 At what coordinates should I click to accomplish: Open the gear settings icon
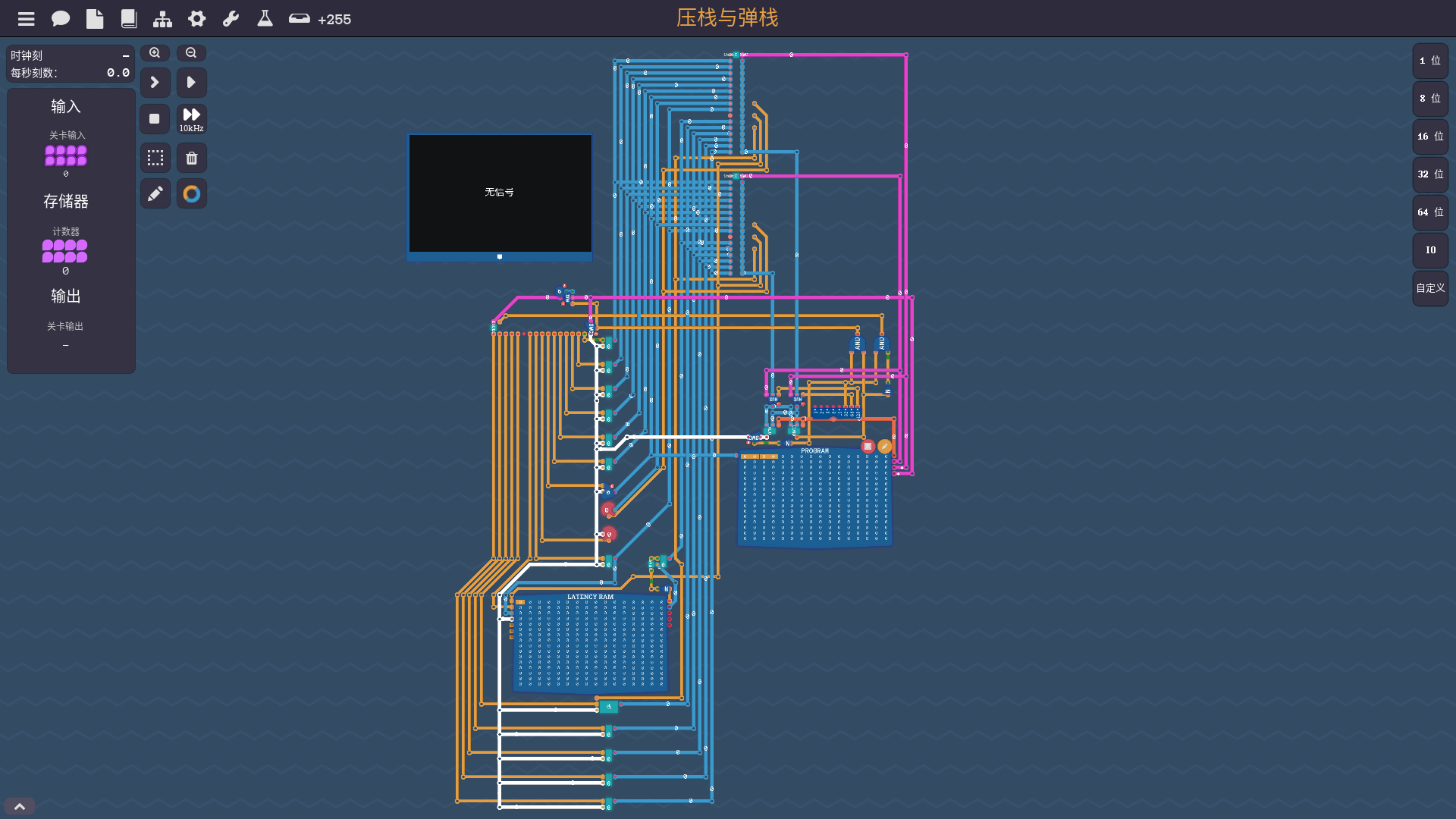point(197,19)
